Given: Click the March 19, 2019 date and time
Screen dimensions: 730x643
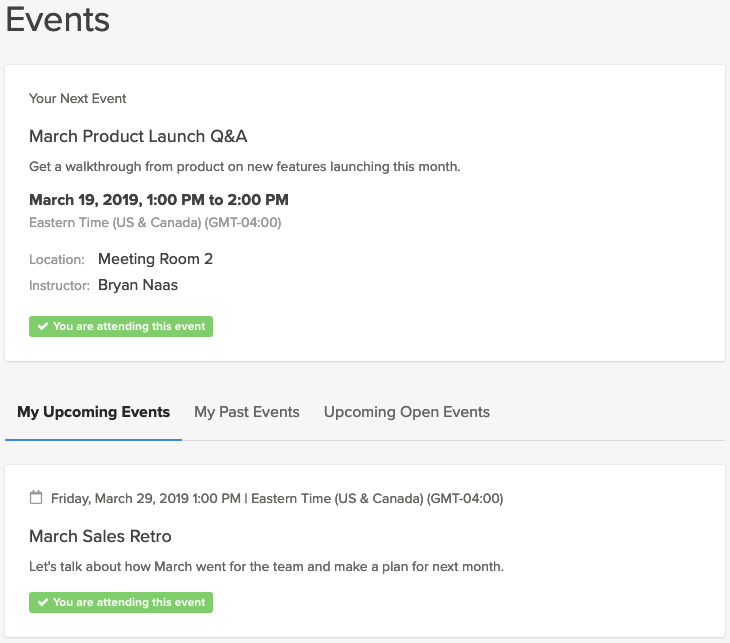Looking at the screenshot, I should 159,200.
